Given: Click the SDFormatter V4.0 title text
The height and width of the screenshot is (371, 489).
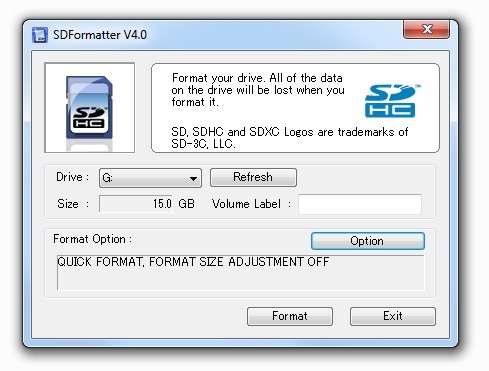Looking at the screenshot, I should pos(100,35).
